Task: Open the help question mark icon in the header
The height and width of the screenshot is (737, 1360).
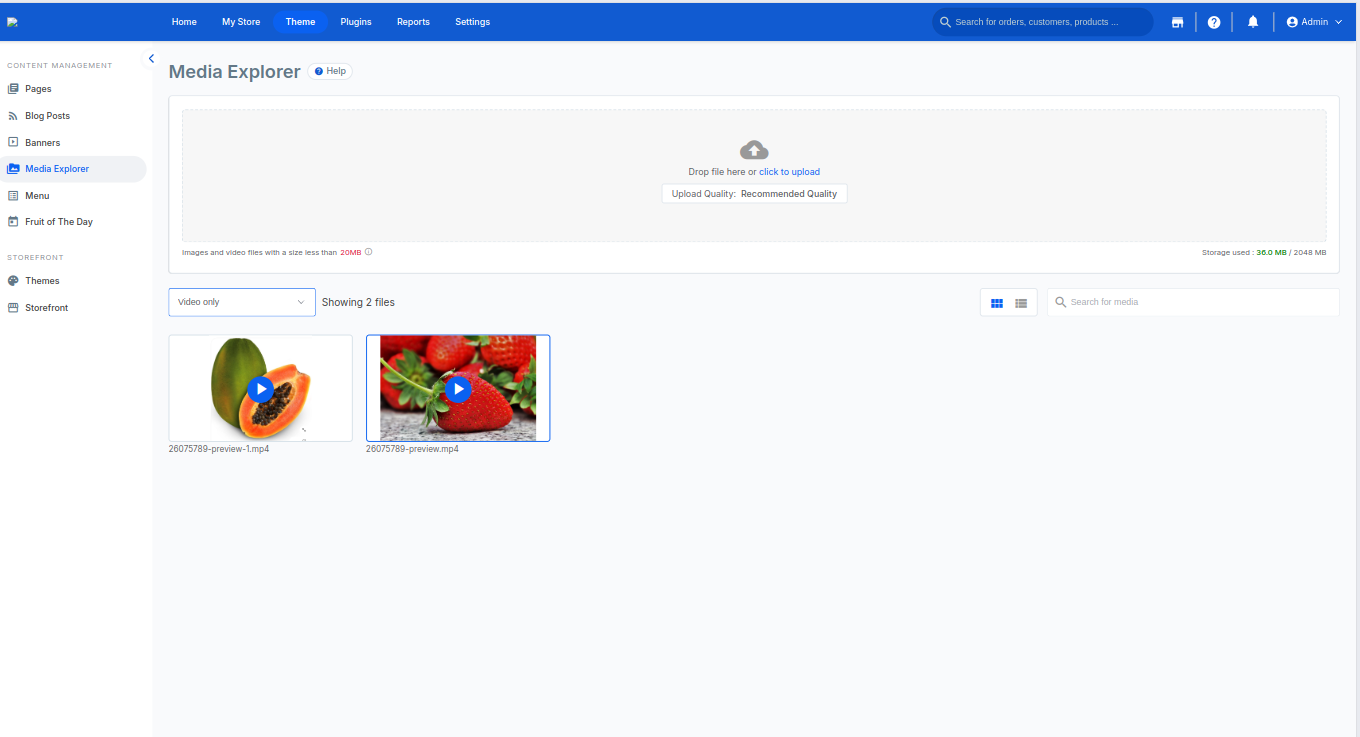Action: pos(1214,22)
